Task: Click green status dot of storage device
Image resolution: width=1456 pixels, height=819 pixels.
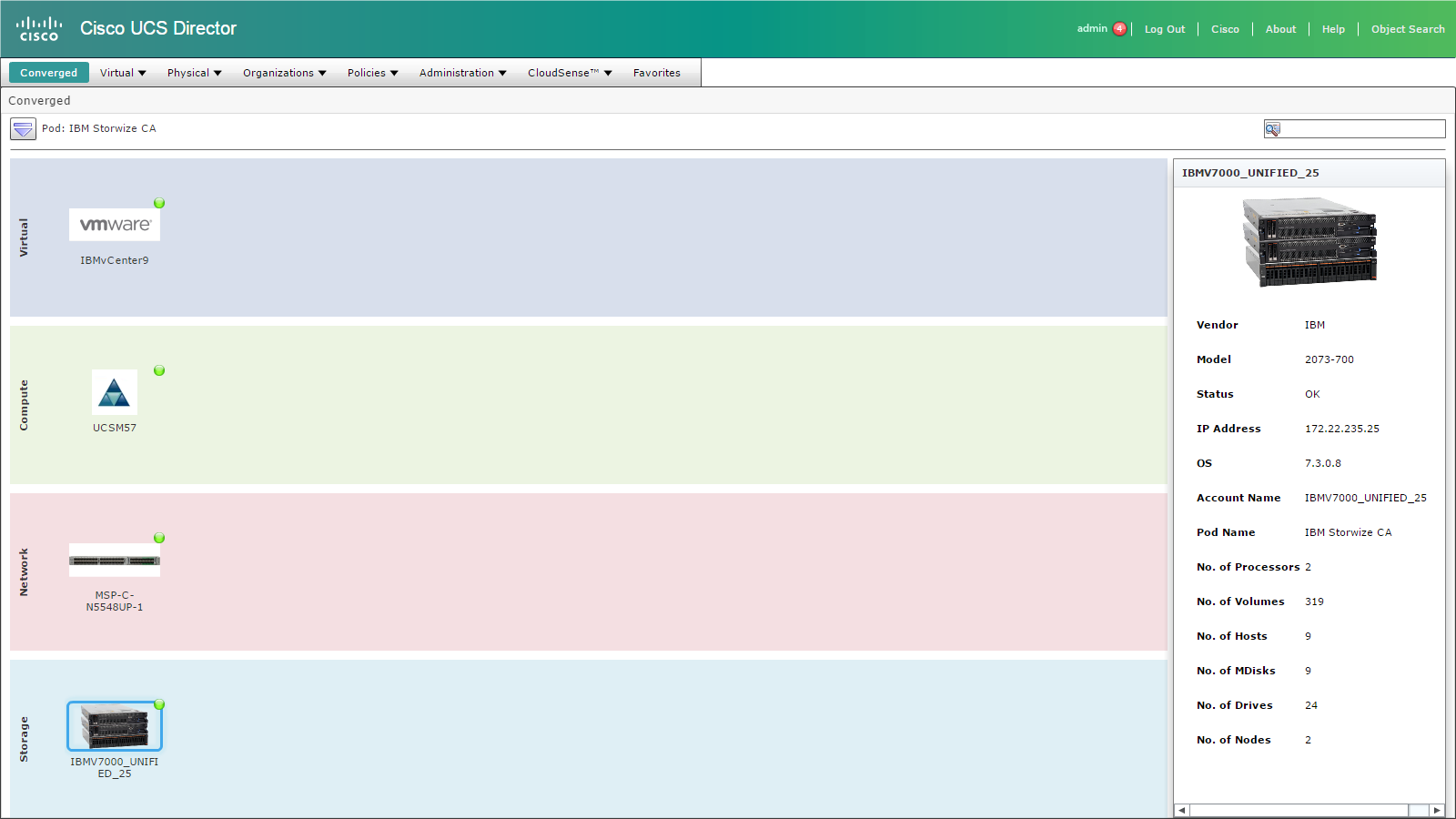Action: (159, 704)
